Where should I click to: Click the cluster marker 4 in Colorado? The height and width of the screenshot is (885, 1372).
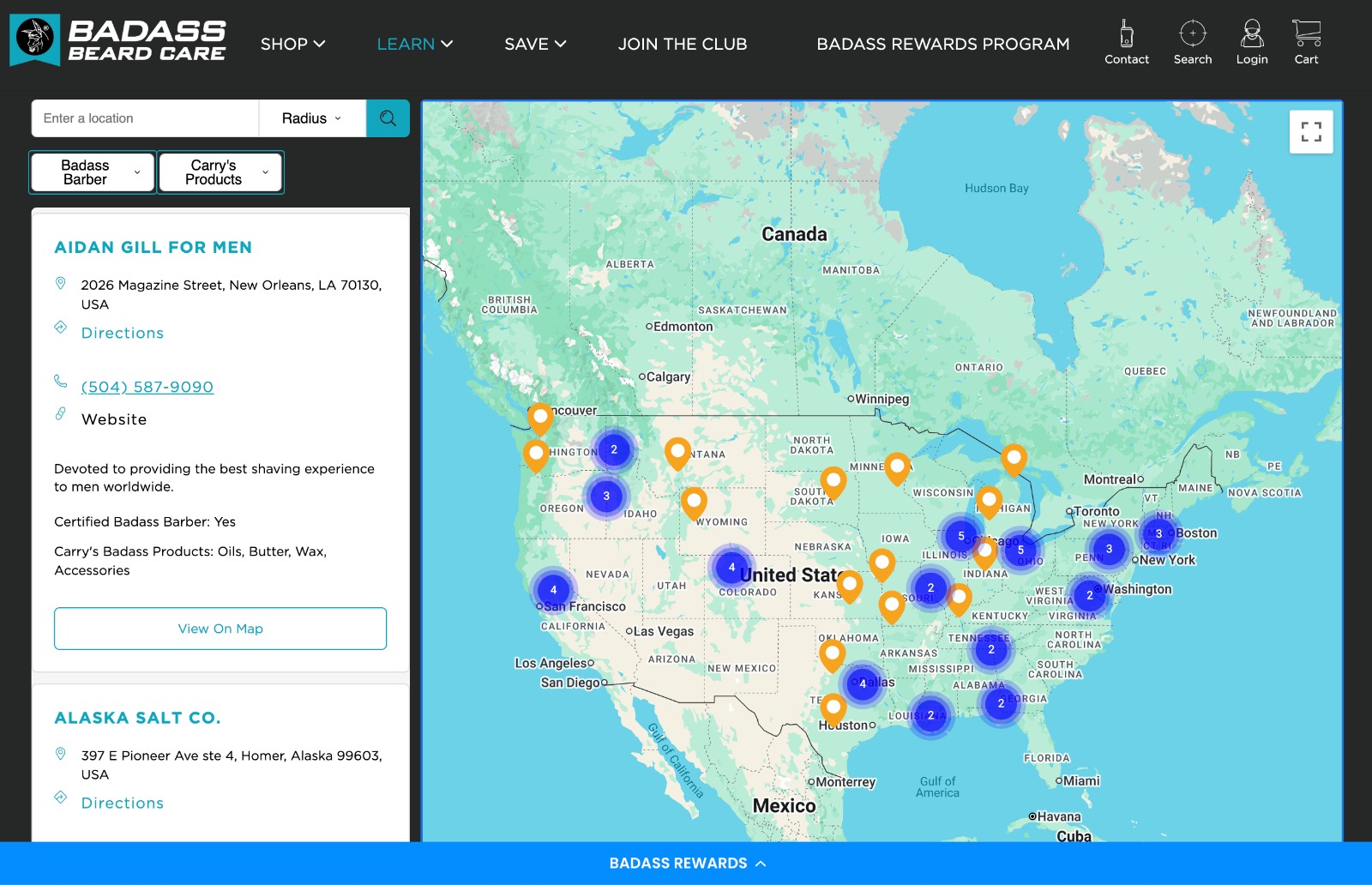[x=731, y=567]
